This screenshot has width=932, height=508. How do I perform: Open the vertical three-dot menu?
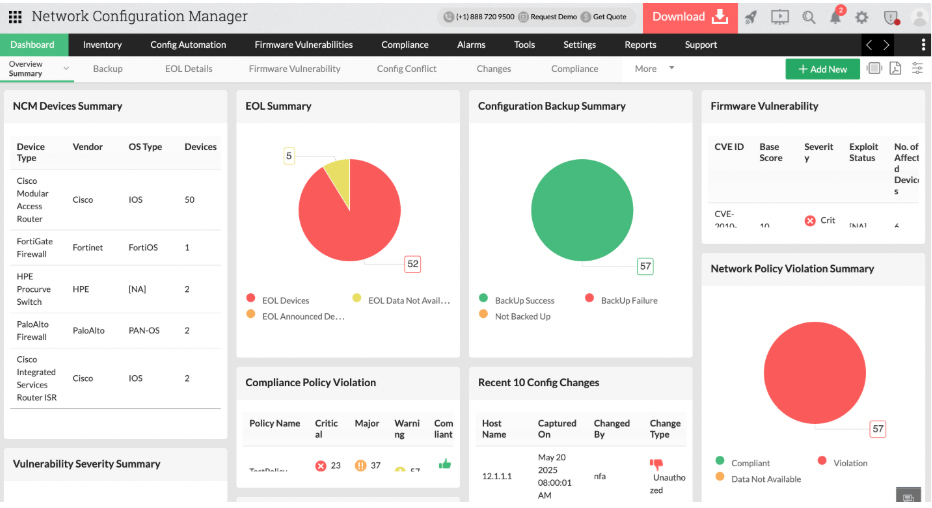tap(922, 45)
